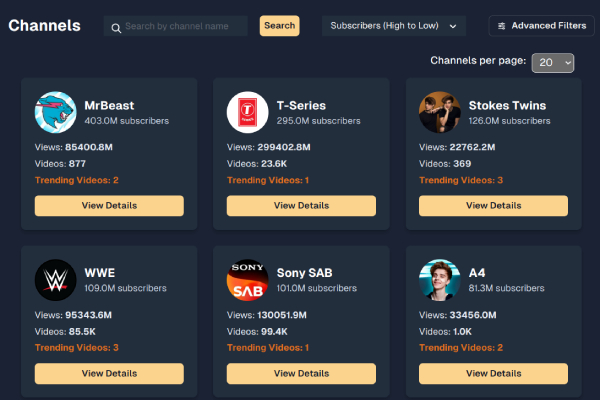Click the T-Series channel logo
600x400 pixels.
click(247, 113)
